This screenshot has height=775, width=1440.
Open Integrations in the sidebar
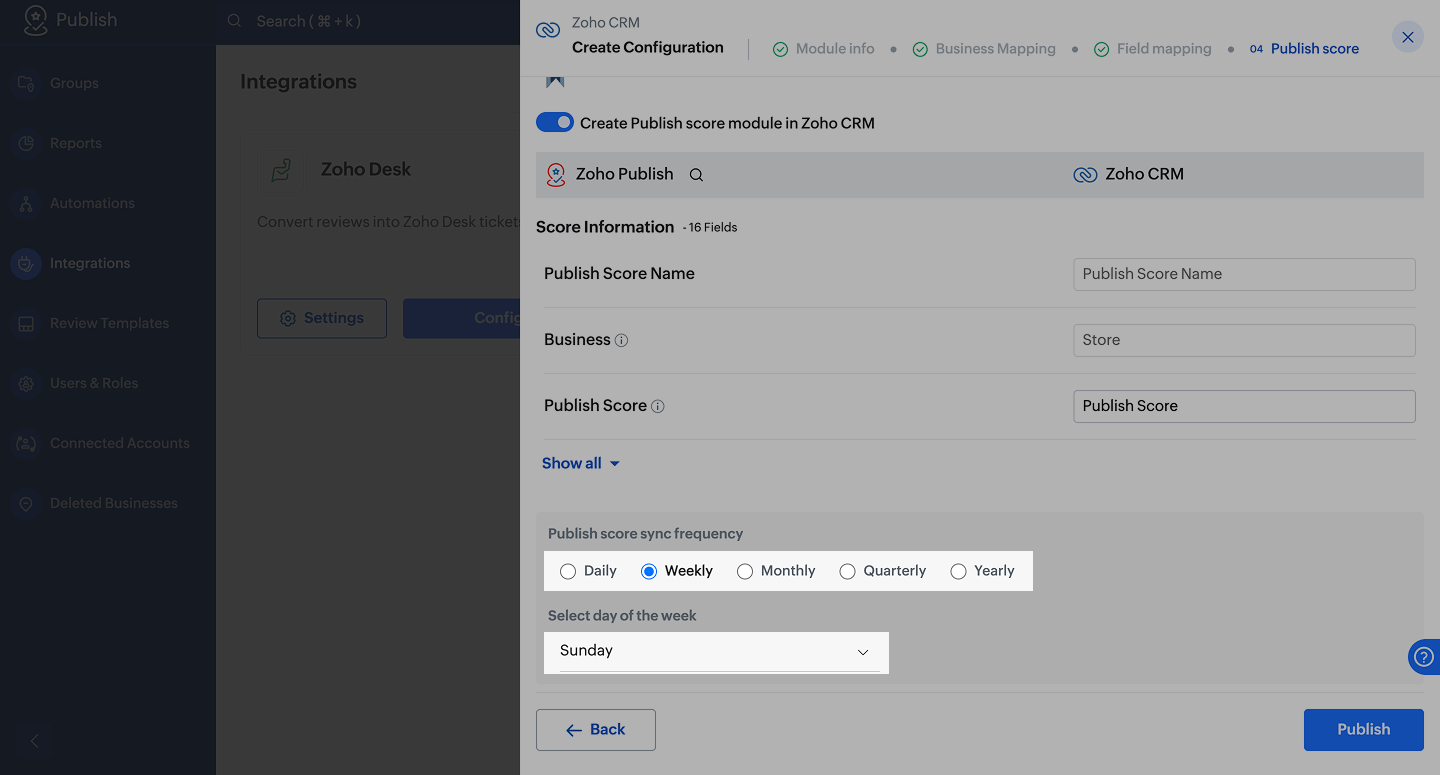coord(90,263)
